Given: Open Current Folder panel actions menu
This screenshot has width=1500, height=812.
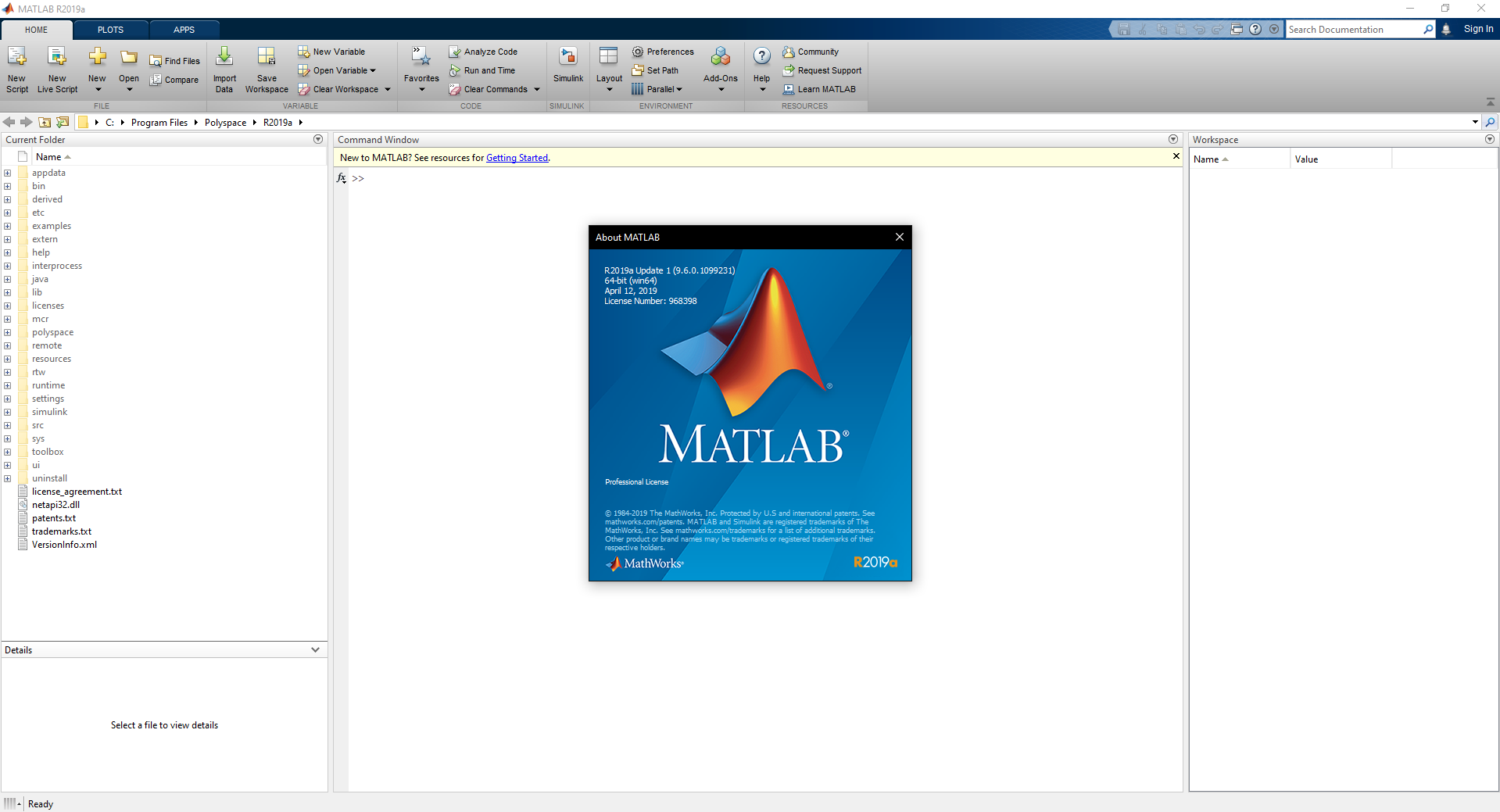Looking at the screenshot, I should [318, 139].
